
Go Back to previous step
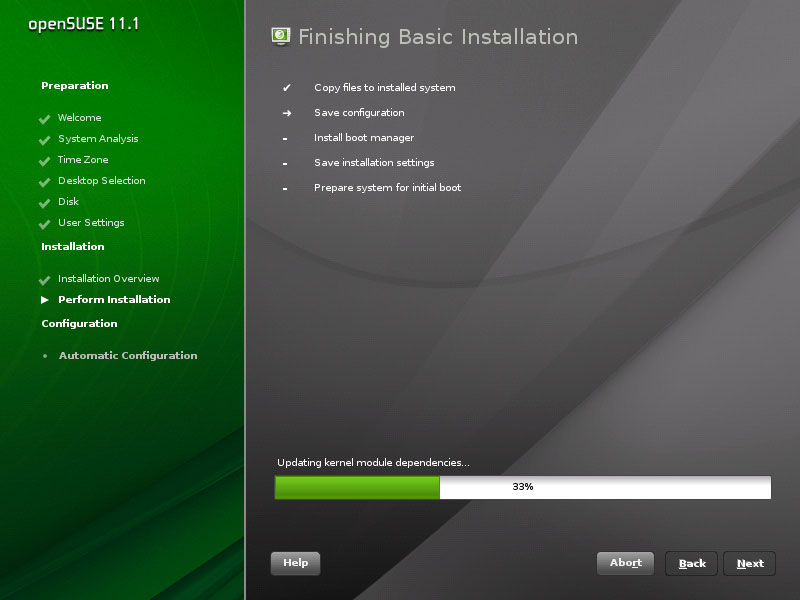[692, 563]
